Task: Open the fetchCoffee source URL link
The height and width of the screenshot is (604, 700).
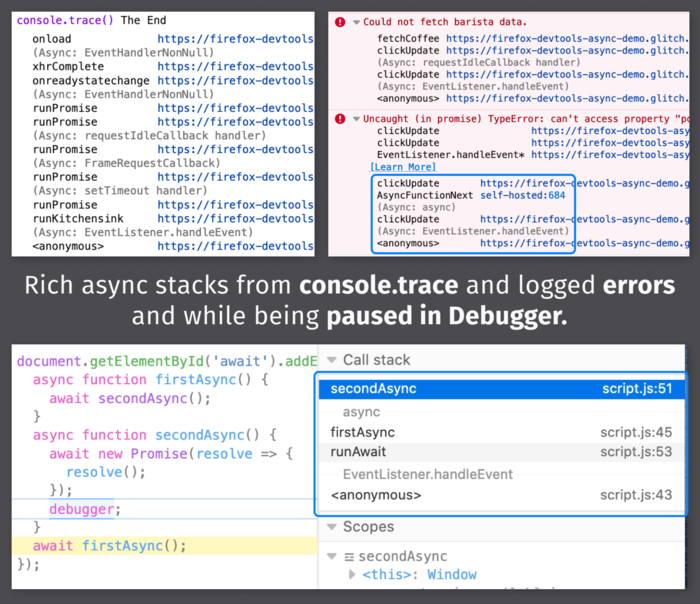Action: click(567, 38)
